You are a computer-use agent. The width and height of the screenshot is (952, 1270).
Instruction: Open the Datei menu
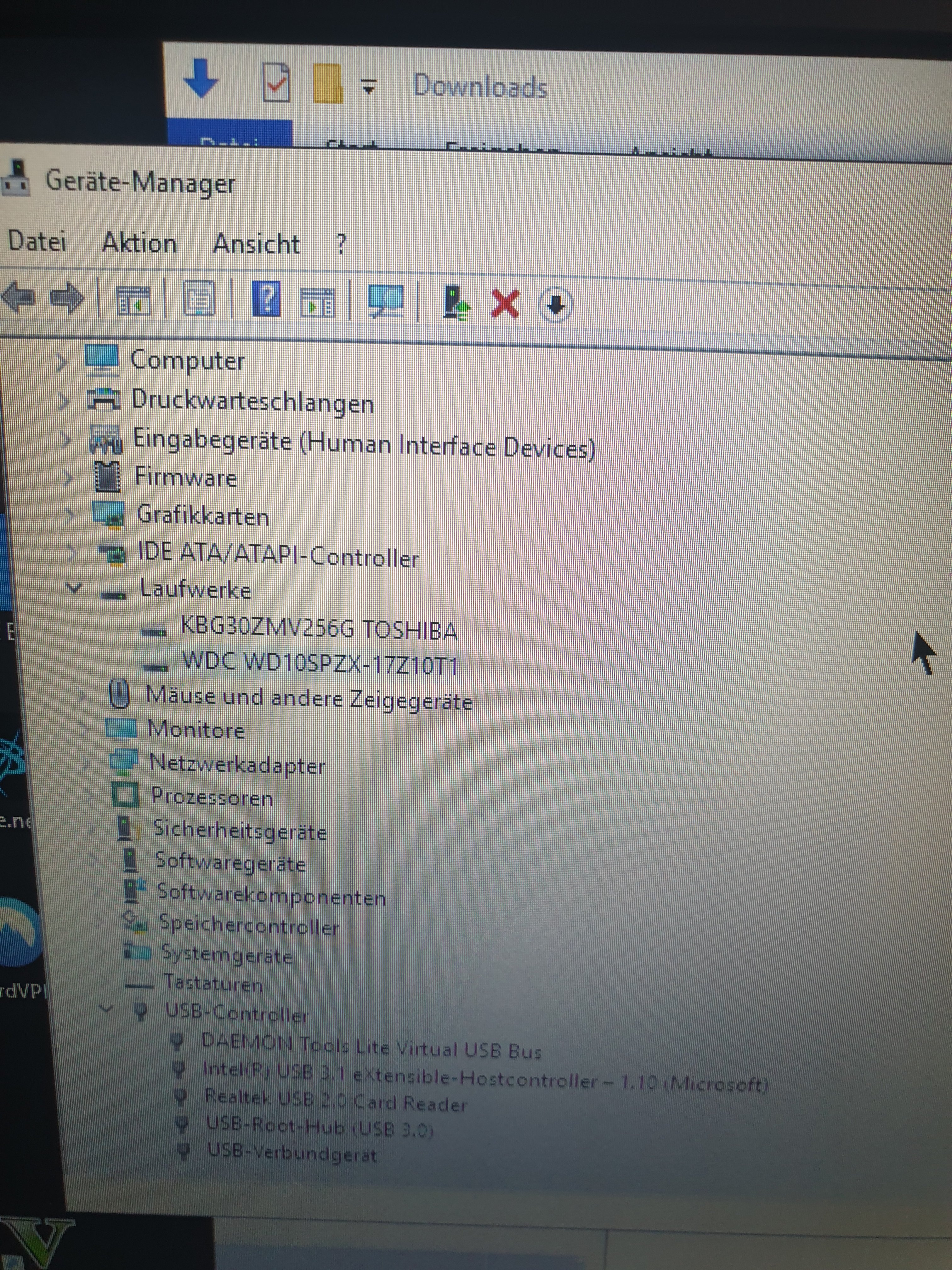pyautogui.click(x=37, y=241)
